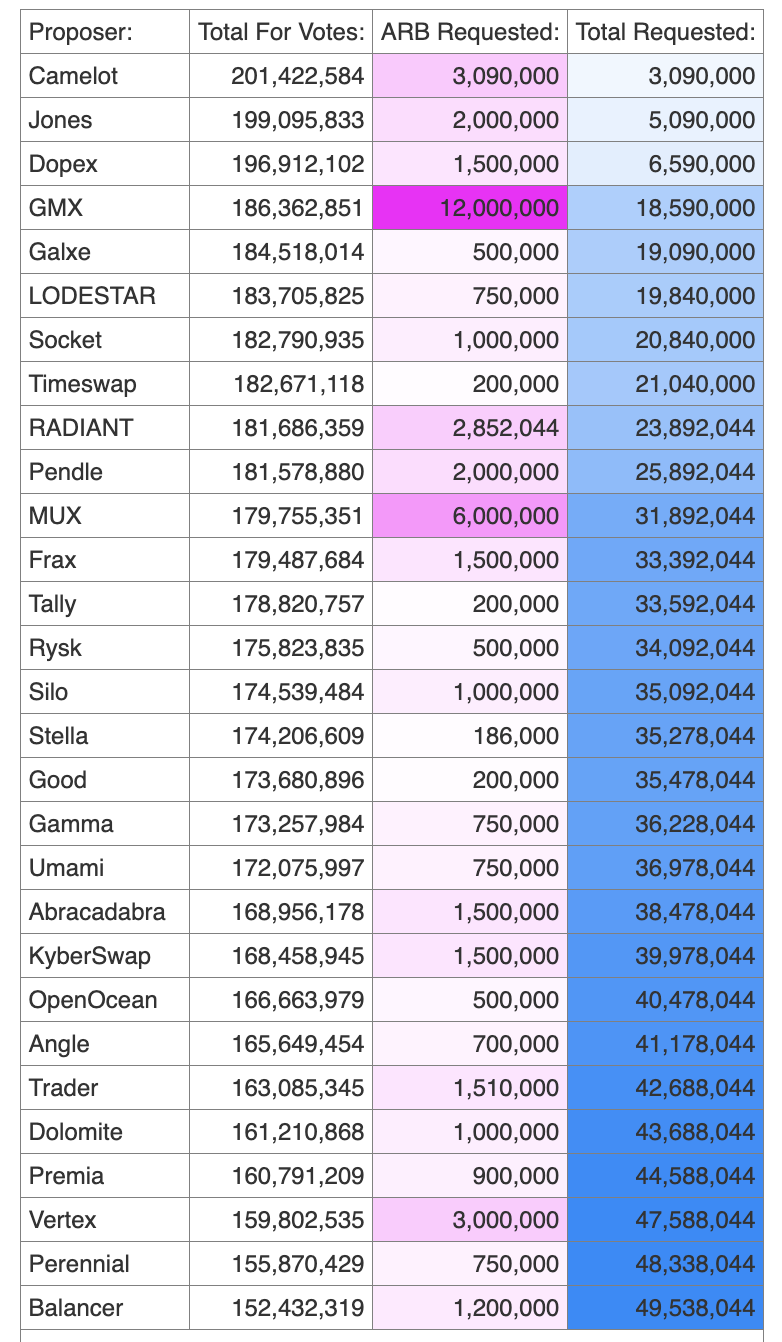
Task: Select the OpenOcean proposer cell
Action: [x=93, y=1000]
